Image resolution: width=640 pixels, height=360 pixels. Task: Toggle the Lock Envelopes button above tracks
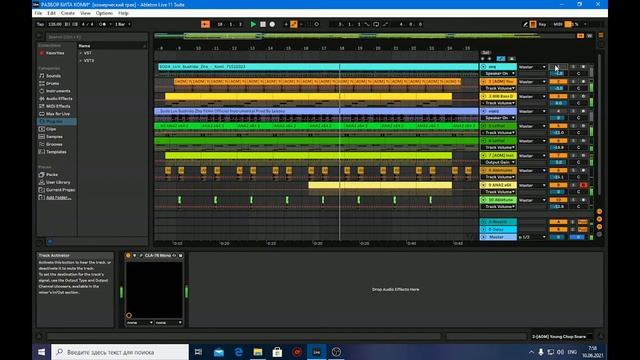(512, 59)
